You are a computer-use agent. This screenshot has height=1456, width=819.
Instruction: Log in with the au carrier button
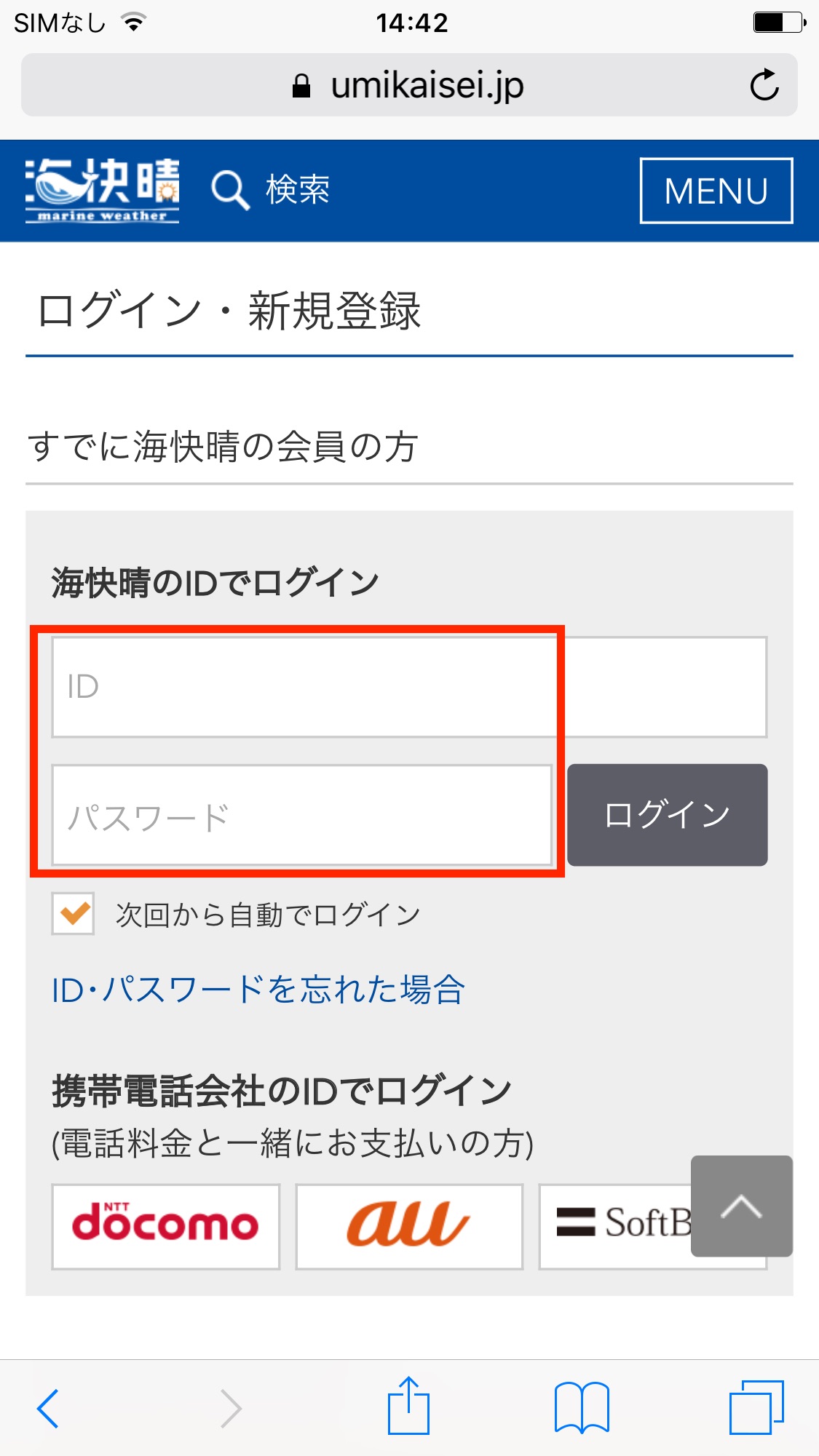409,1227
